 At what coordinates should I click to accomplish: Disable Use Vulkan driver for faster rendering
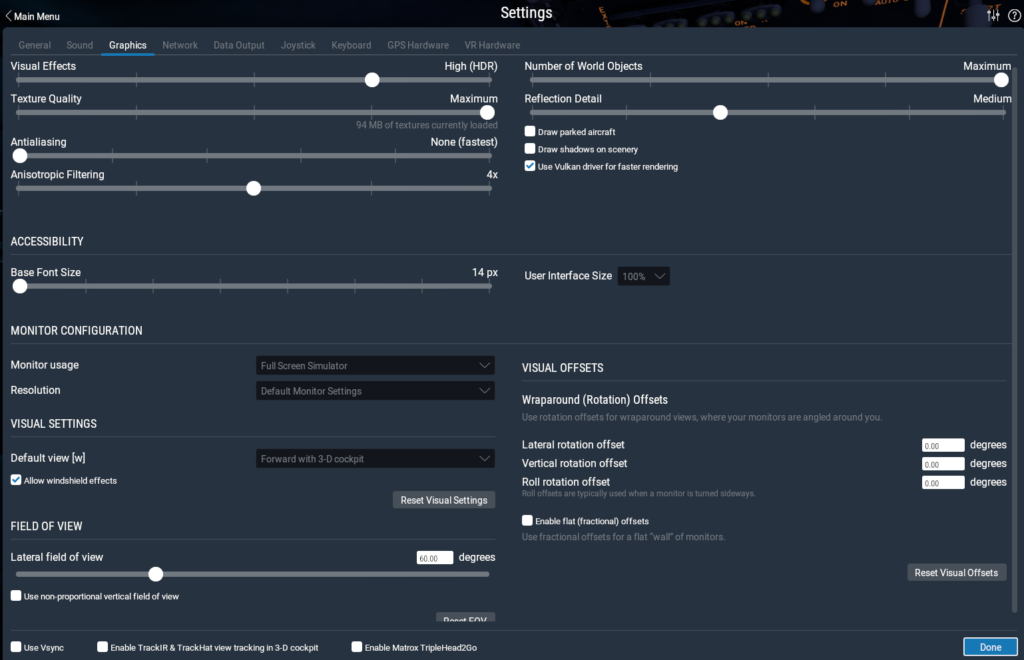(x=530, y=166)
